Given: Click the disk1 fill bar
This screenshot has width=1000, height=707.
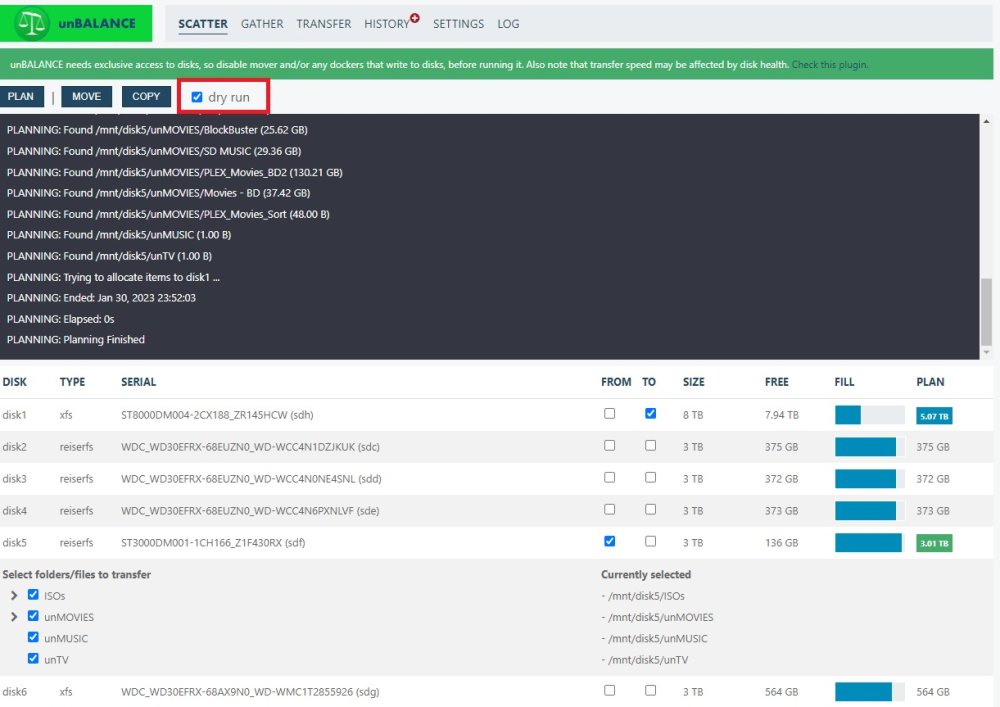Looking at the screenshot, I should click(x=869, y=415).
